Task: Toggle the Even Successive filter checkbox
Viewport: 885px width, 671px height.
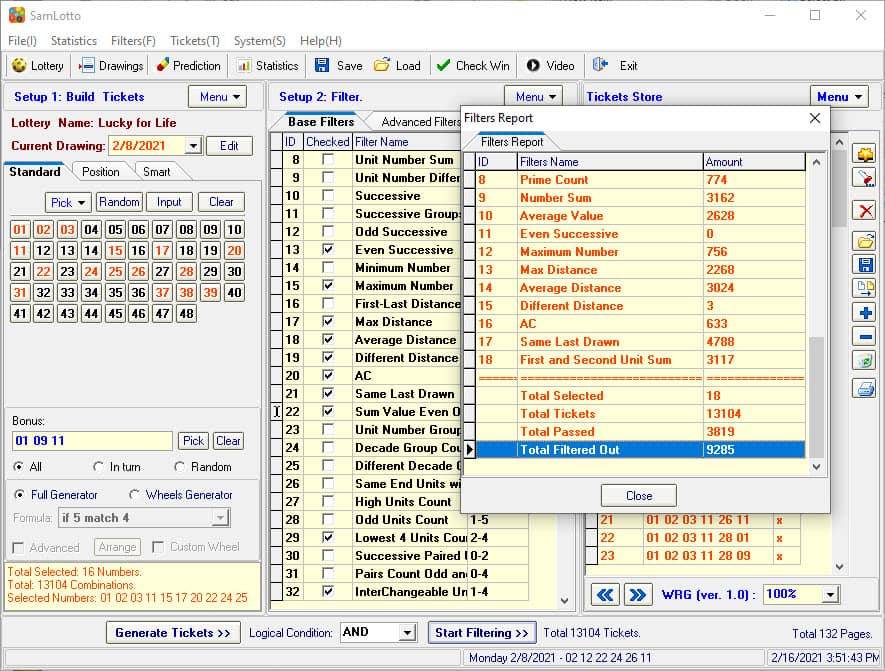Action: point(328,249)
